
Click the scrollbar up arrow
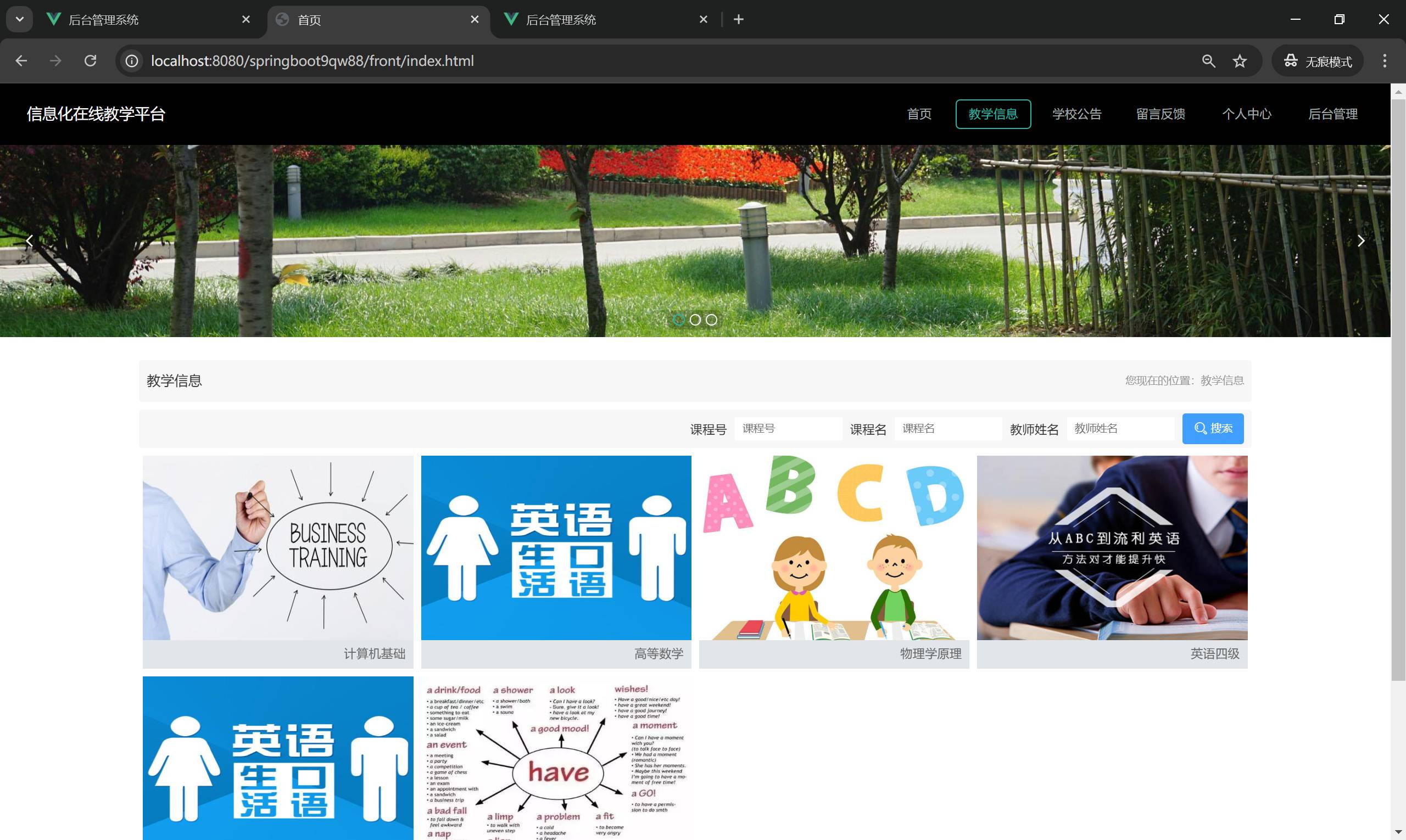click(x=1398, y=91)
